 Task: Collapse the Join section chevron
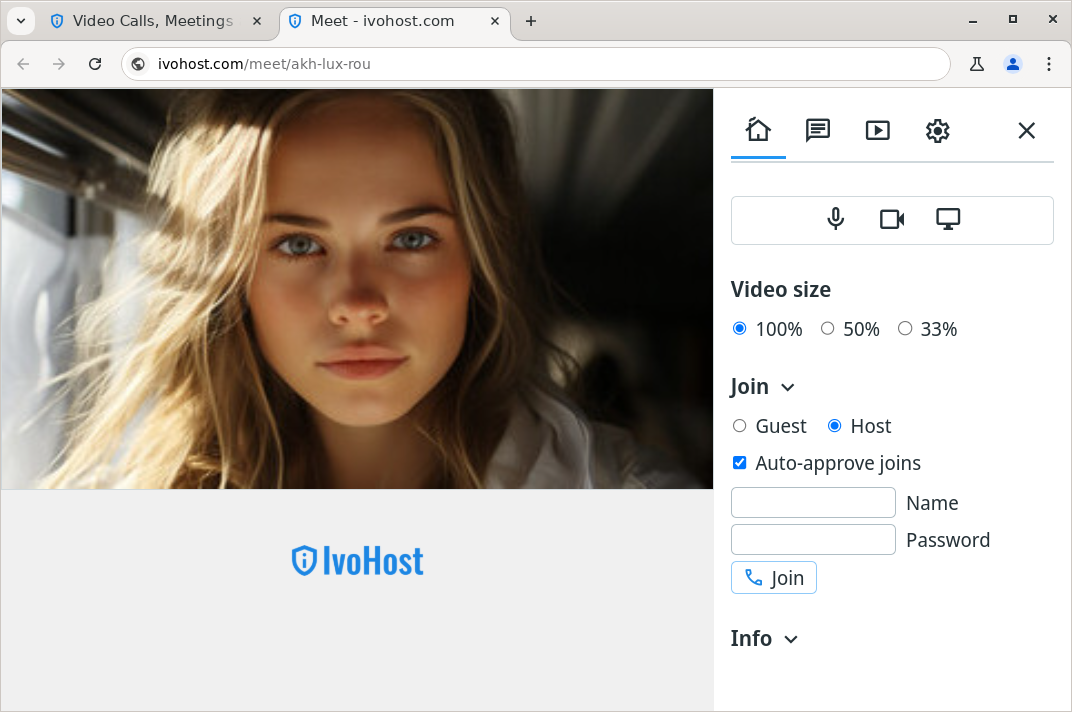788,387
